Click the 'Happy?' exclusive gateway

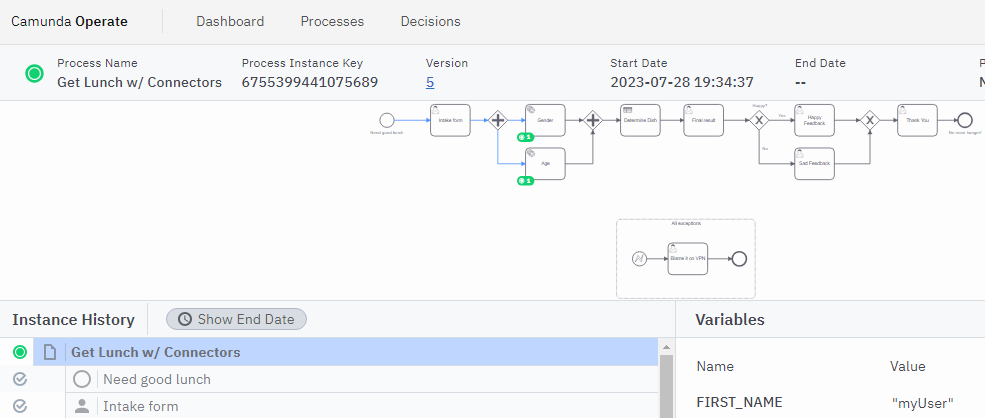(x=759, y=120)
